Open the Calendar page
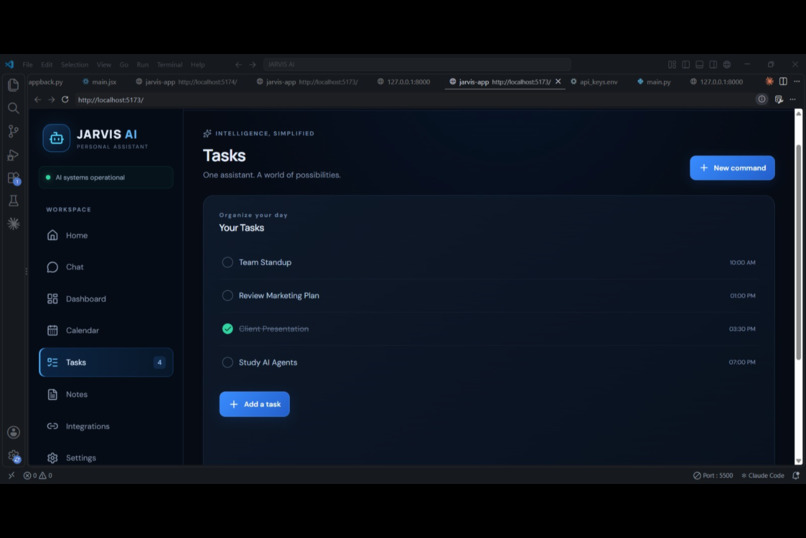 point(106,330)
